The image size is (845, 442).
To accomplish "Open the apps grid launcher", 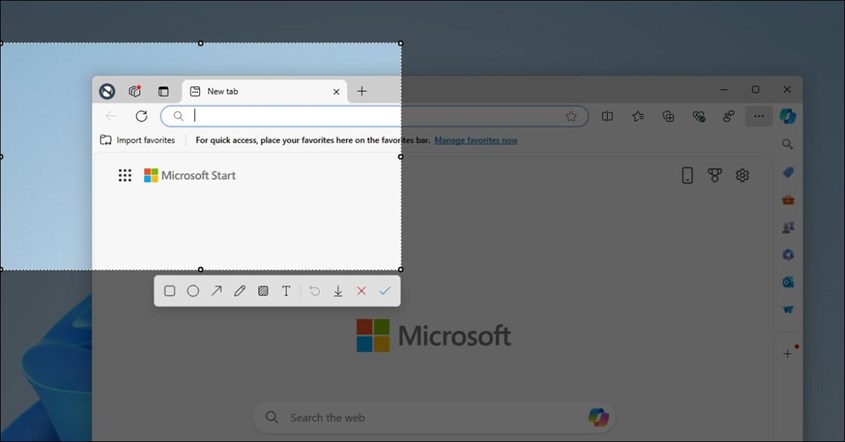I will tap(125, 175).
